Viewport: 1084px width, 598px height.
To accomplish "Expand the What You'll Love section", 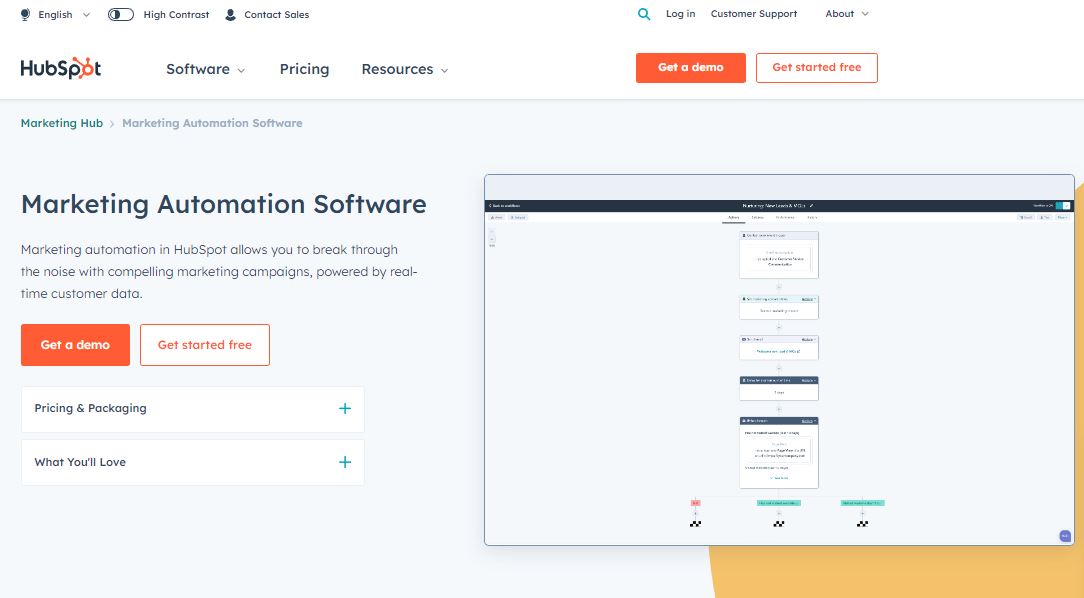I will click(193, 462).
